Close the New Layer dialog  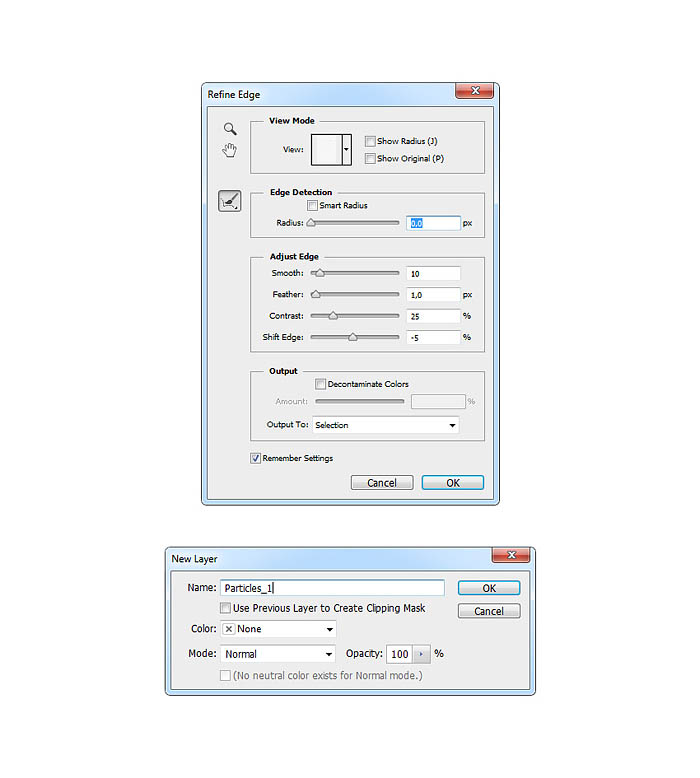(510, 555)
